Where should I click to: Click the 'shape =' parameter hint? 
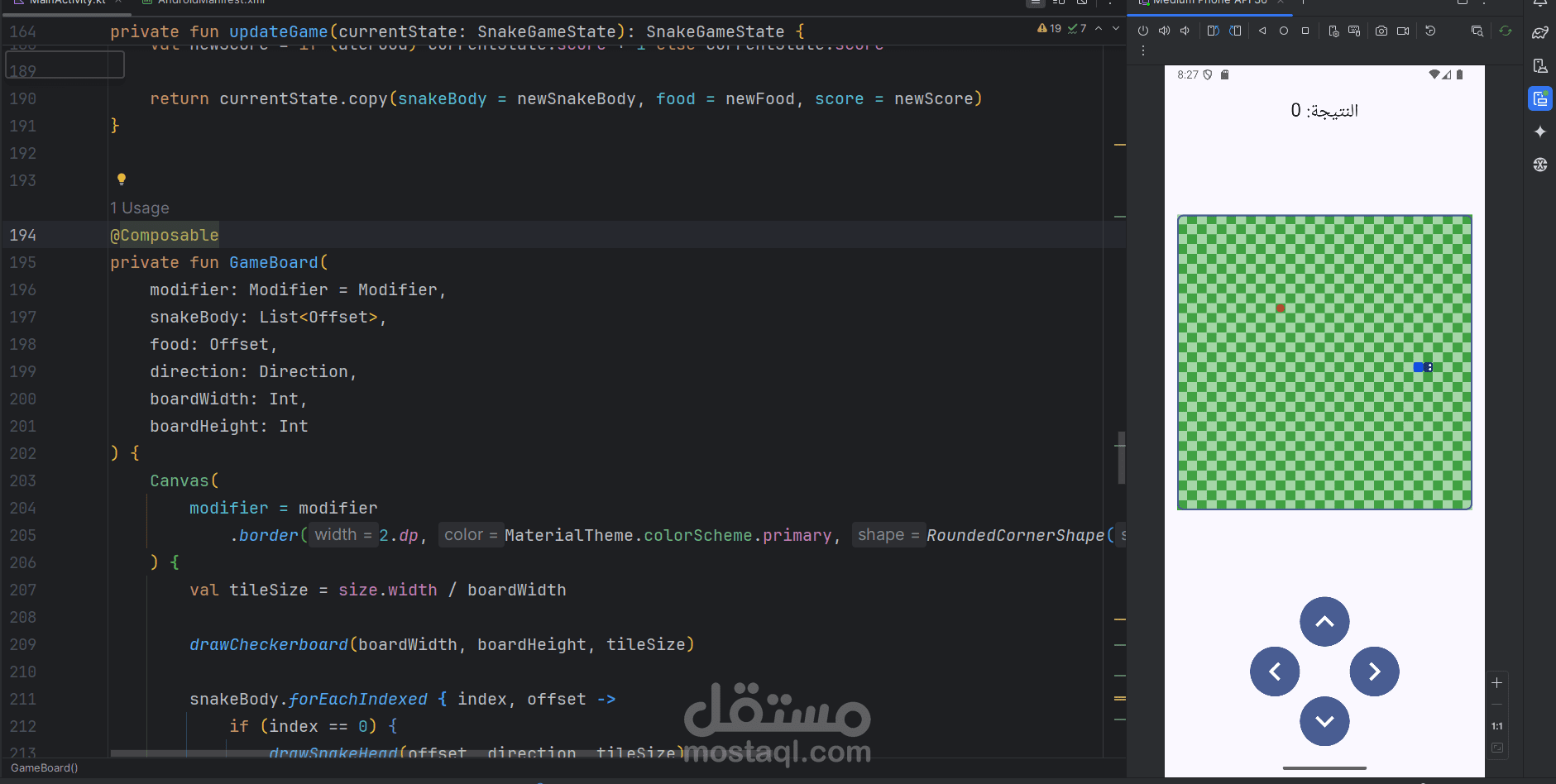click(888, 535)
